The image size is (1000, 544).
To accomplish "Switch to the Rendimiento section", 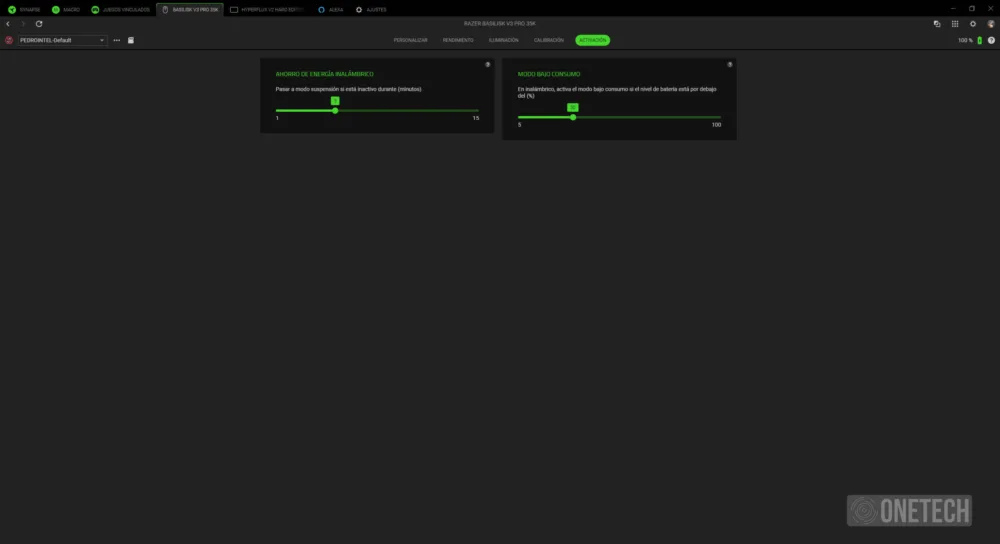I will 458,40.
